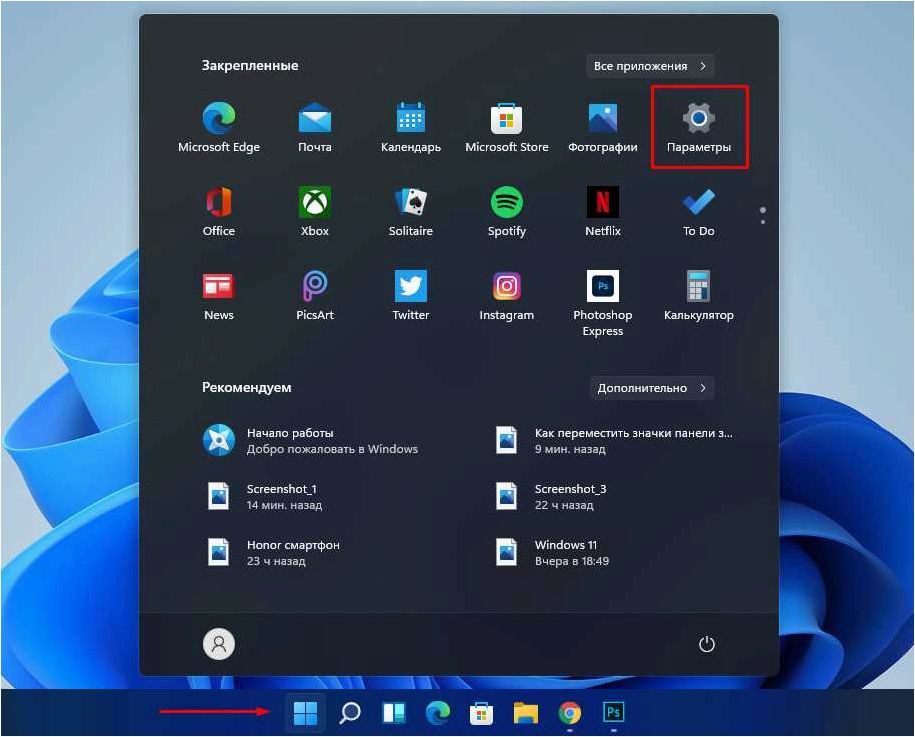The width and height of the screenshot is (915, 737).
Task: Show Все приложения list
Action: click(x=650, y=66)
